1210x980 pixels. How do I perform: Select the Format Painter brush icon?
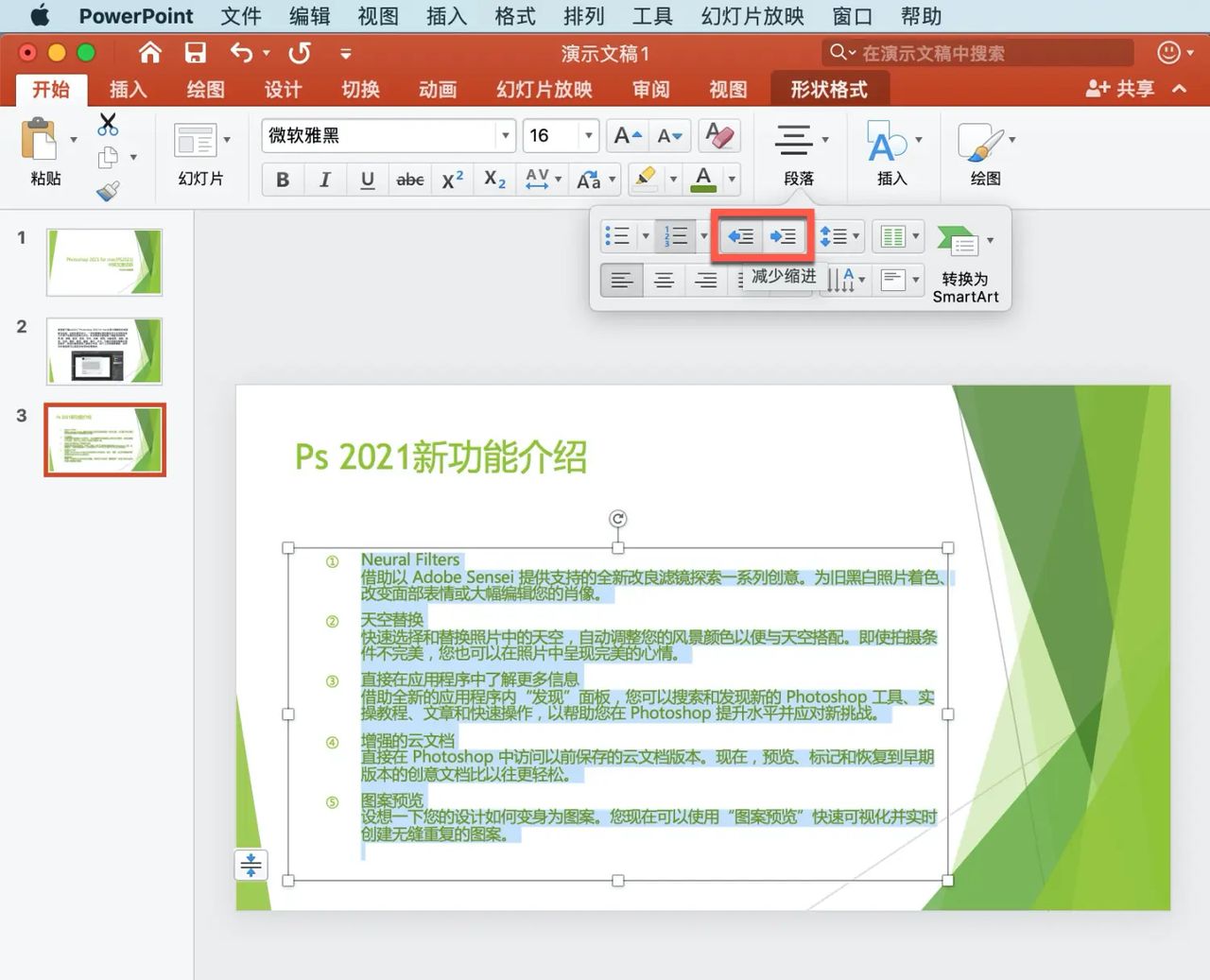click(108, 190)
